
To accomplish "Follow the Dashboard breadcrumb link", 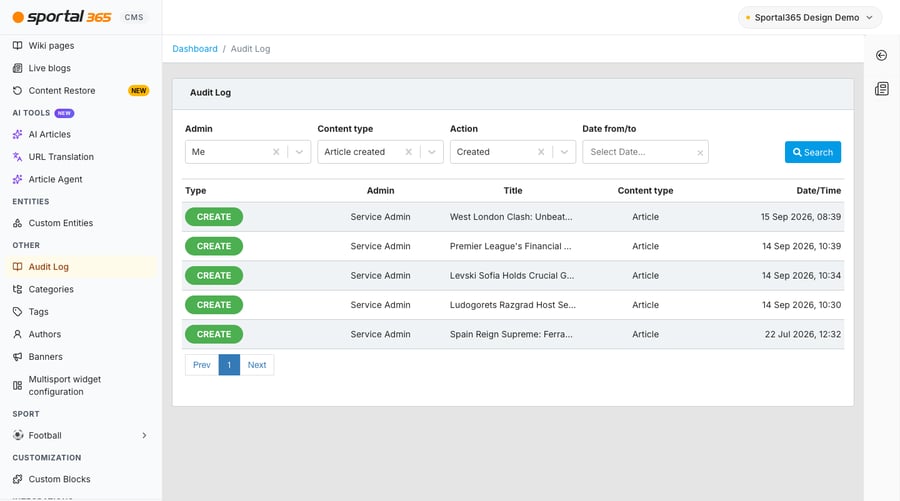I will [195, 49].
